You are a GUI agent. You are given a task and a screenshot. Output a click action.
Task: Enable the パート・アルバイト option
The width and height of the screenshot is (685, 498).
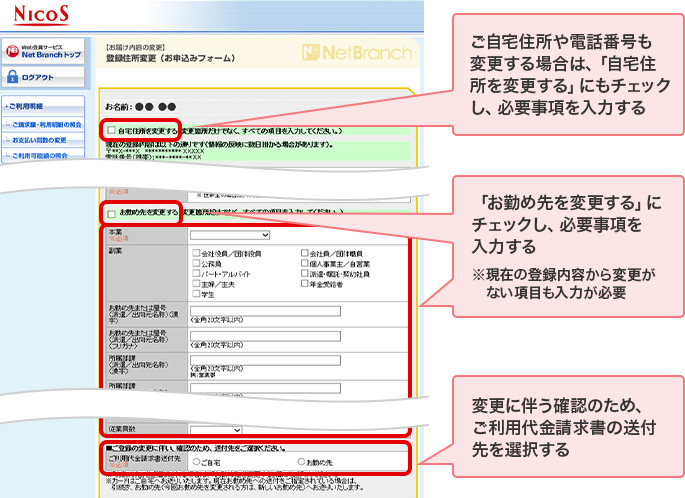[x=196, y=274]
